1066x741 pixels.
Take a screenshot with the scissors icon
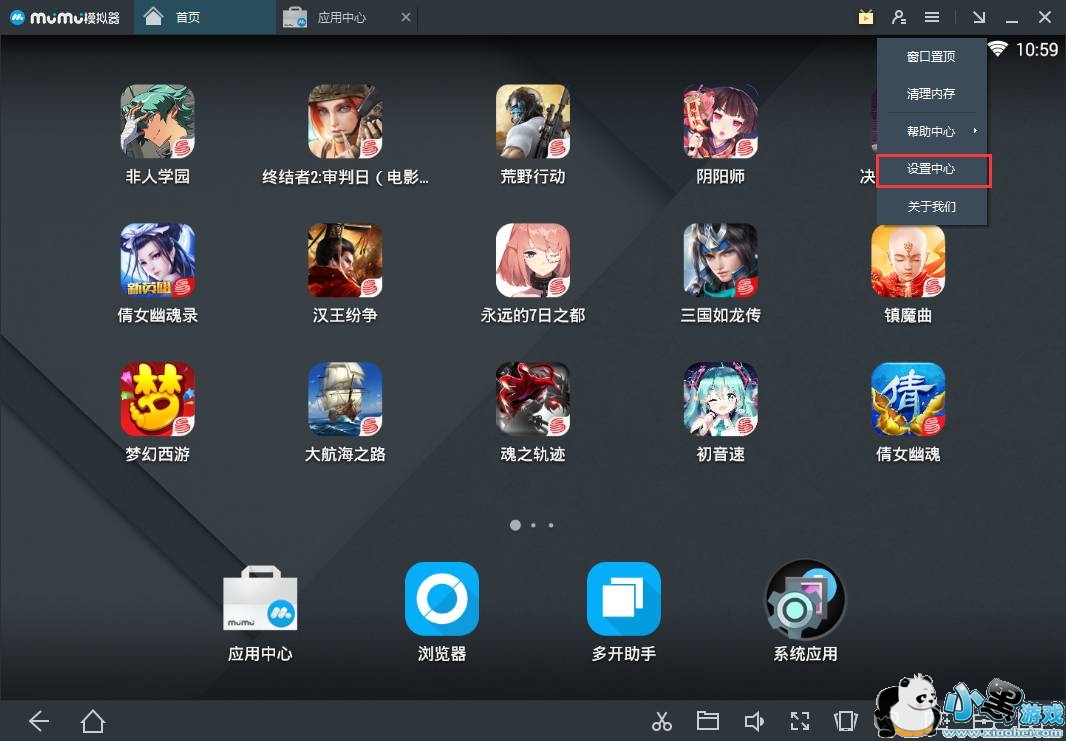pos(661,721)
